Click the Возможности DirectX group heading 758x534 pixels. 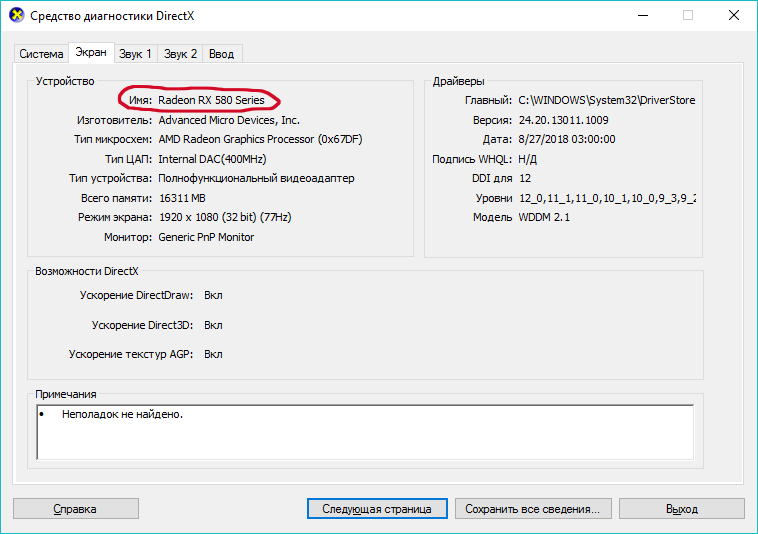coord(87,271)
